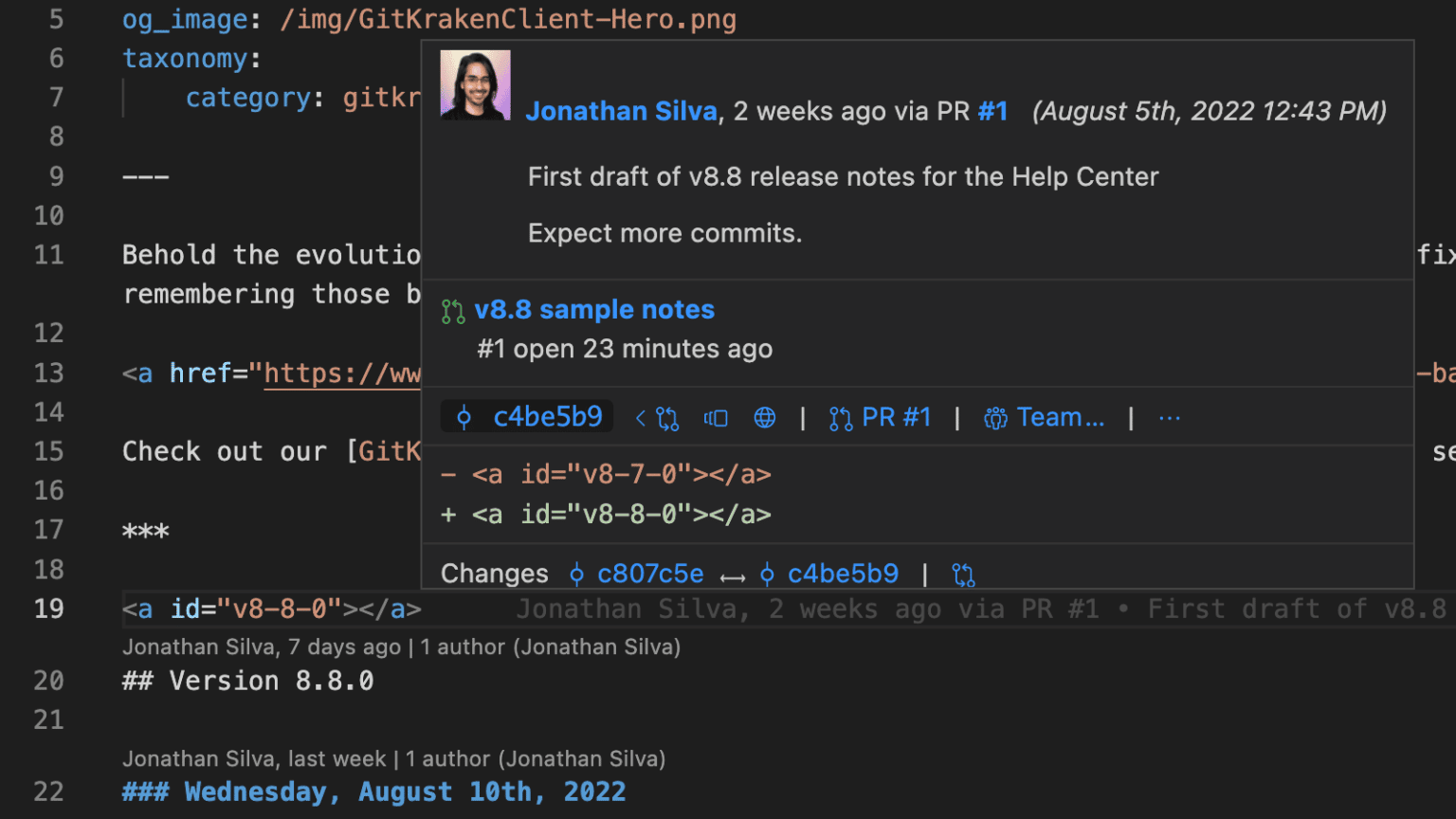The height and width of the screenshot is (819, 1456).
Task: Follow the #1 link in the hover header
Action: [x=992, y=111]
